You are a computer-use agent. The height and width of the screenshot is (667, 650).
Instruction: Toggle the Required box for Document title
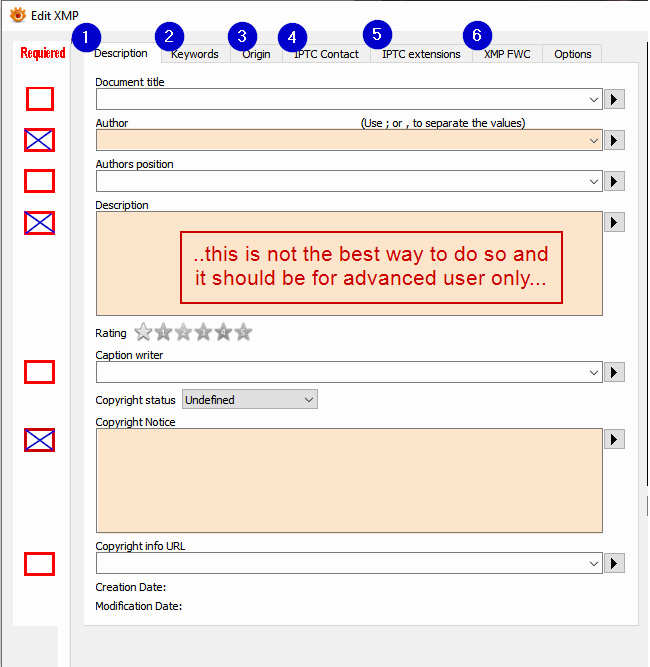coord(40,99)
